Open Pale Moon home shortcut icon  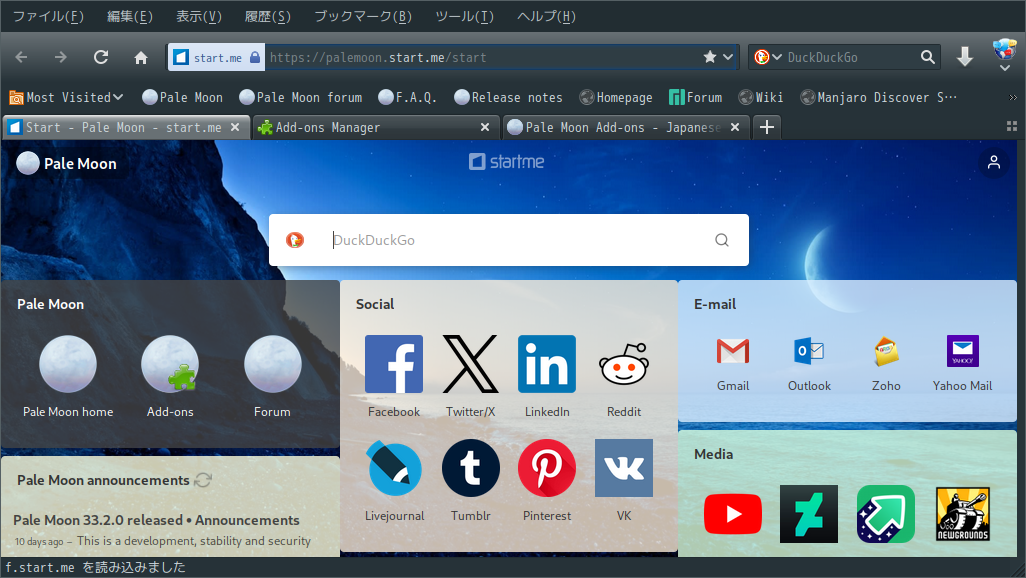tap(68, 364)
